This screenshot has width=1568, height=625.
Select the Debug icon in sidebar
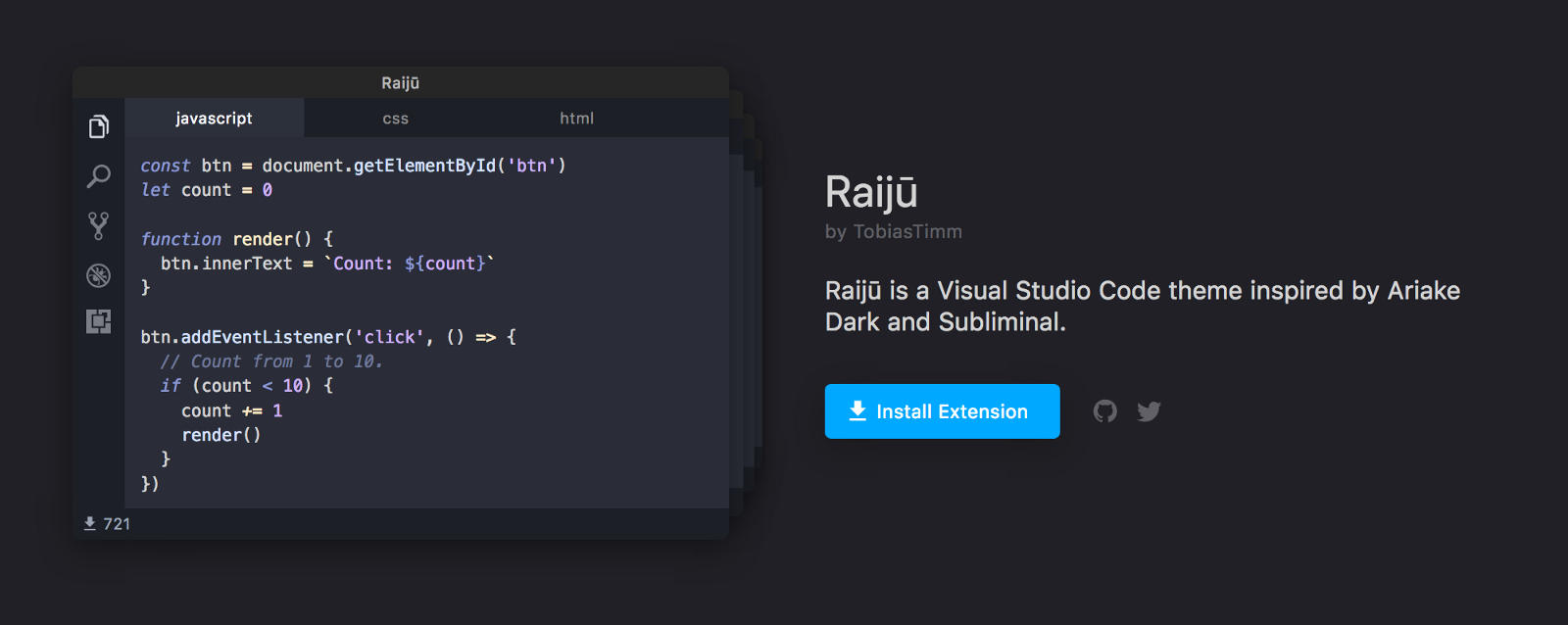(99, 275)
